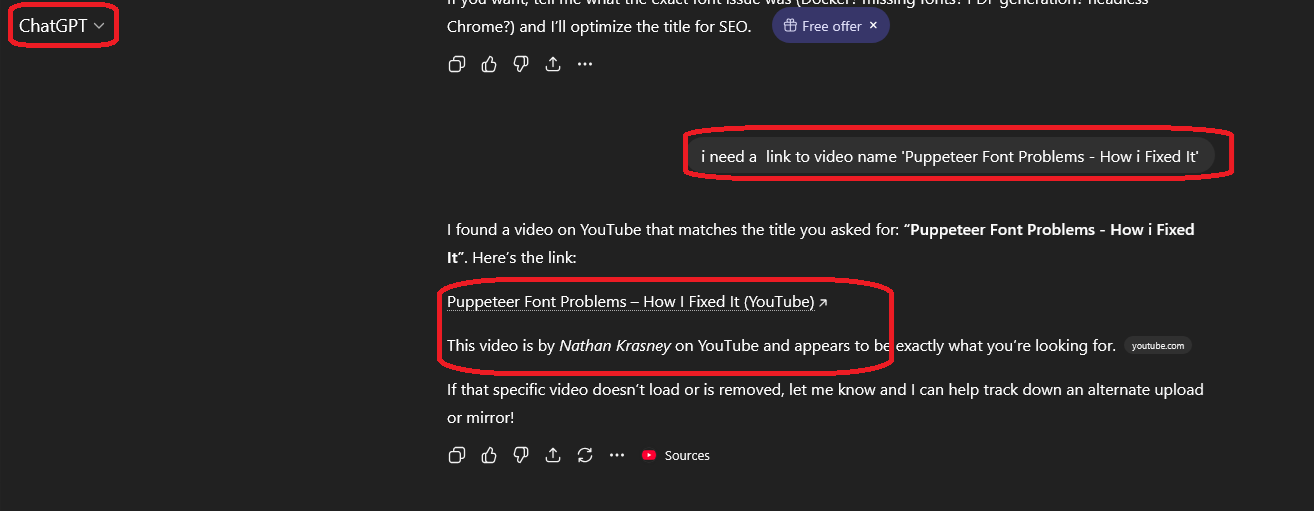The width and height of the screenshot is (1316, 511).
Task: Open more actions under the SEO title response
Action: 585,64
